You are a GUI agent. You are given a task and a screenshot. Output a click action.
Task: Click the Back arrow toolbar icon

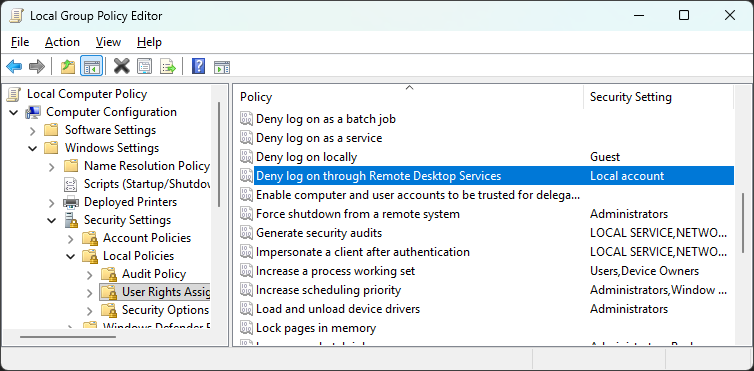tap(14, 66)
